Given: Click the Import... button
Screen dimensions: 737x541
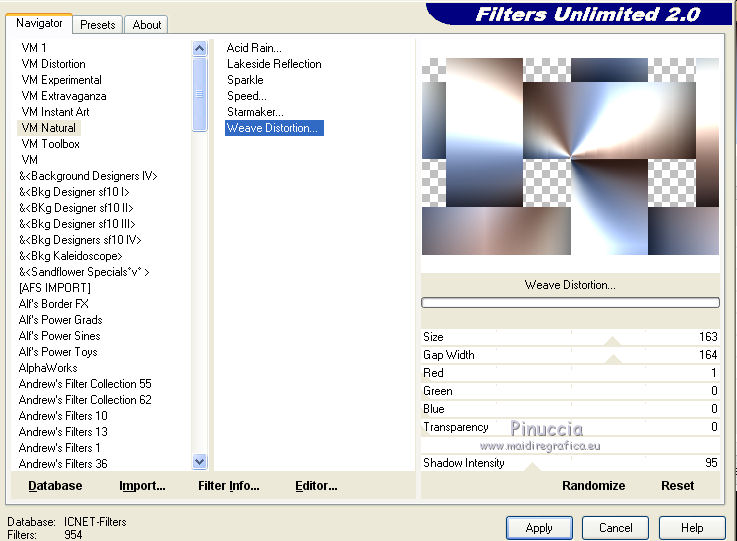Looking at the screenshot, I should 142,486.
